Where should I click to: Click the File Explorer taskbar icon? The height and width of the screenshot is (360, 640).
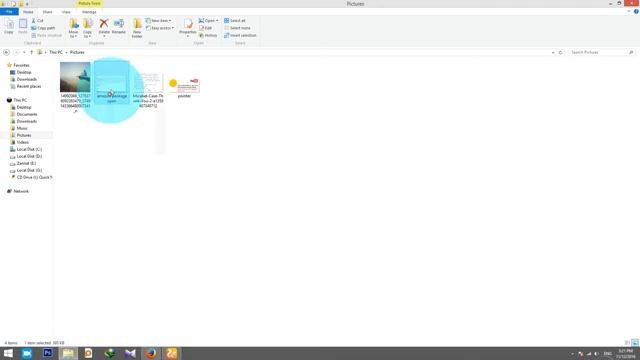(x=68, y=353)
